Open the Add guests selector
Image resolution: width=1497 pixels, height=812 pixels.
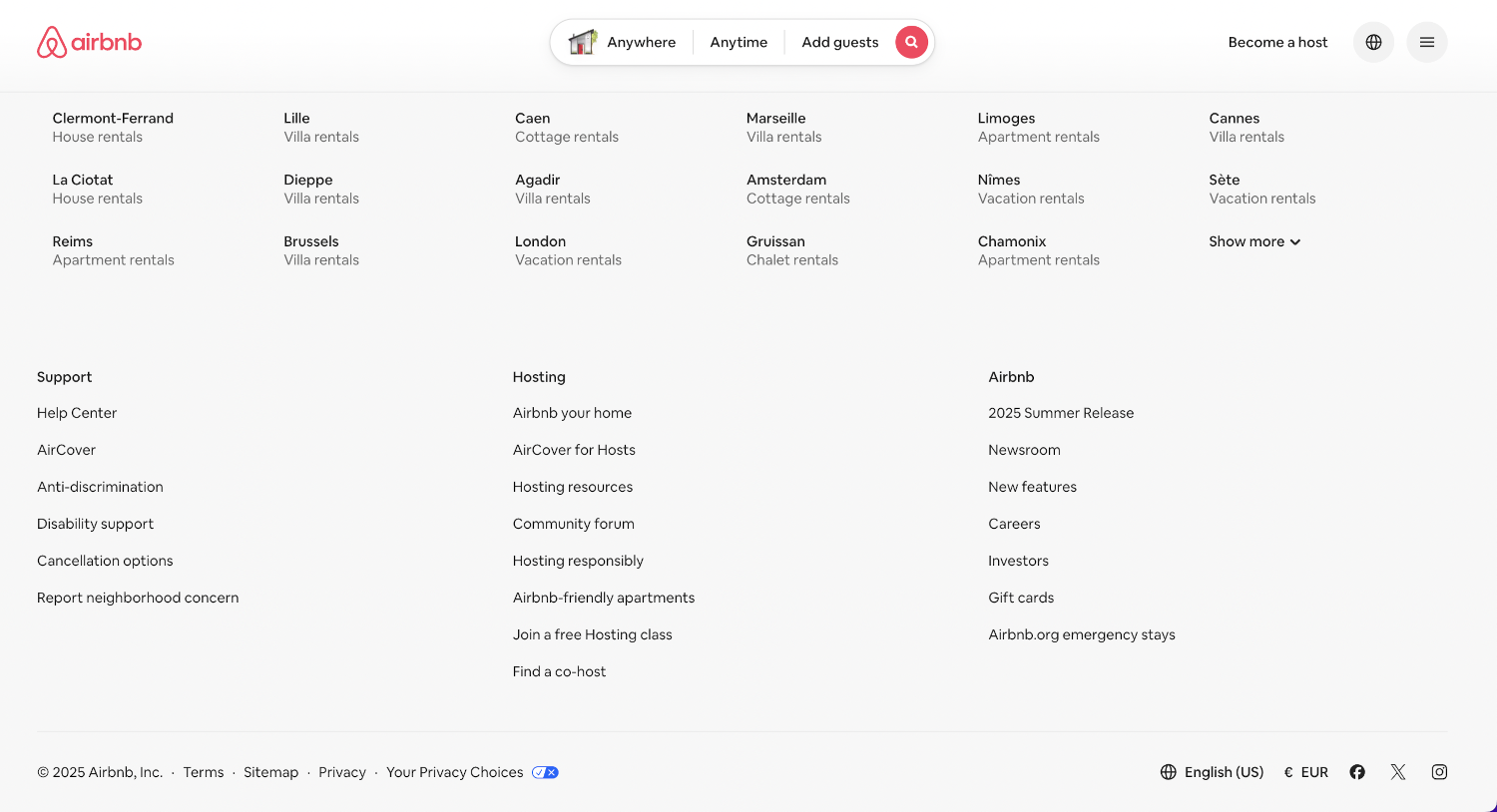pos(840,42)
